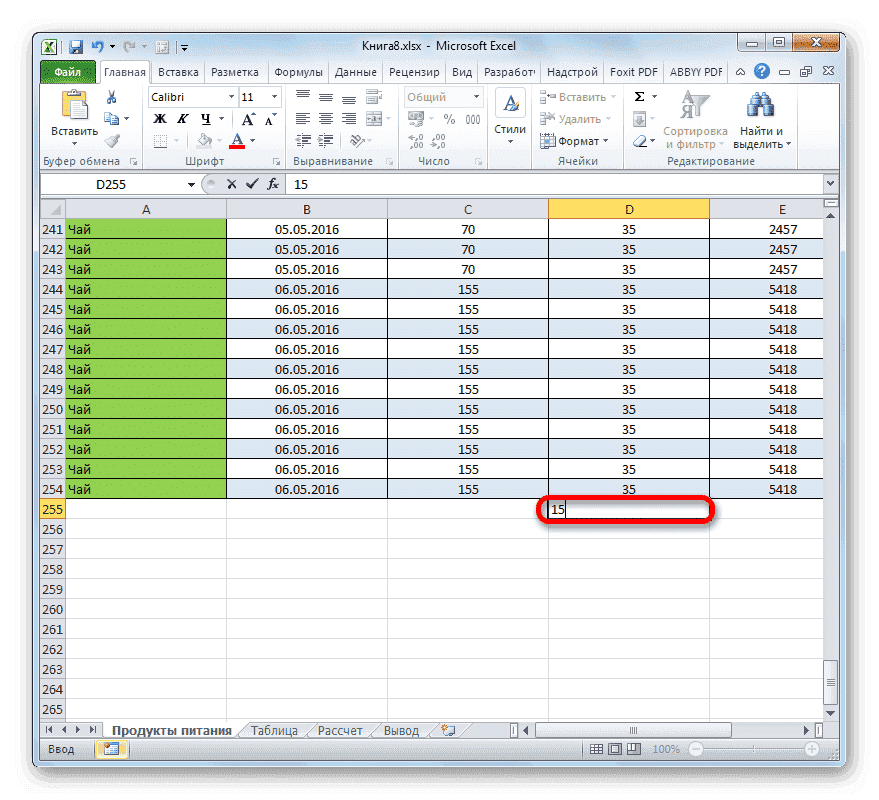Toggle underline formatting (Ч)
879x800 pixels.
coord(205,118)
